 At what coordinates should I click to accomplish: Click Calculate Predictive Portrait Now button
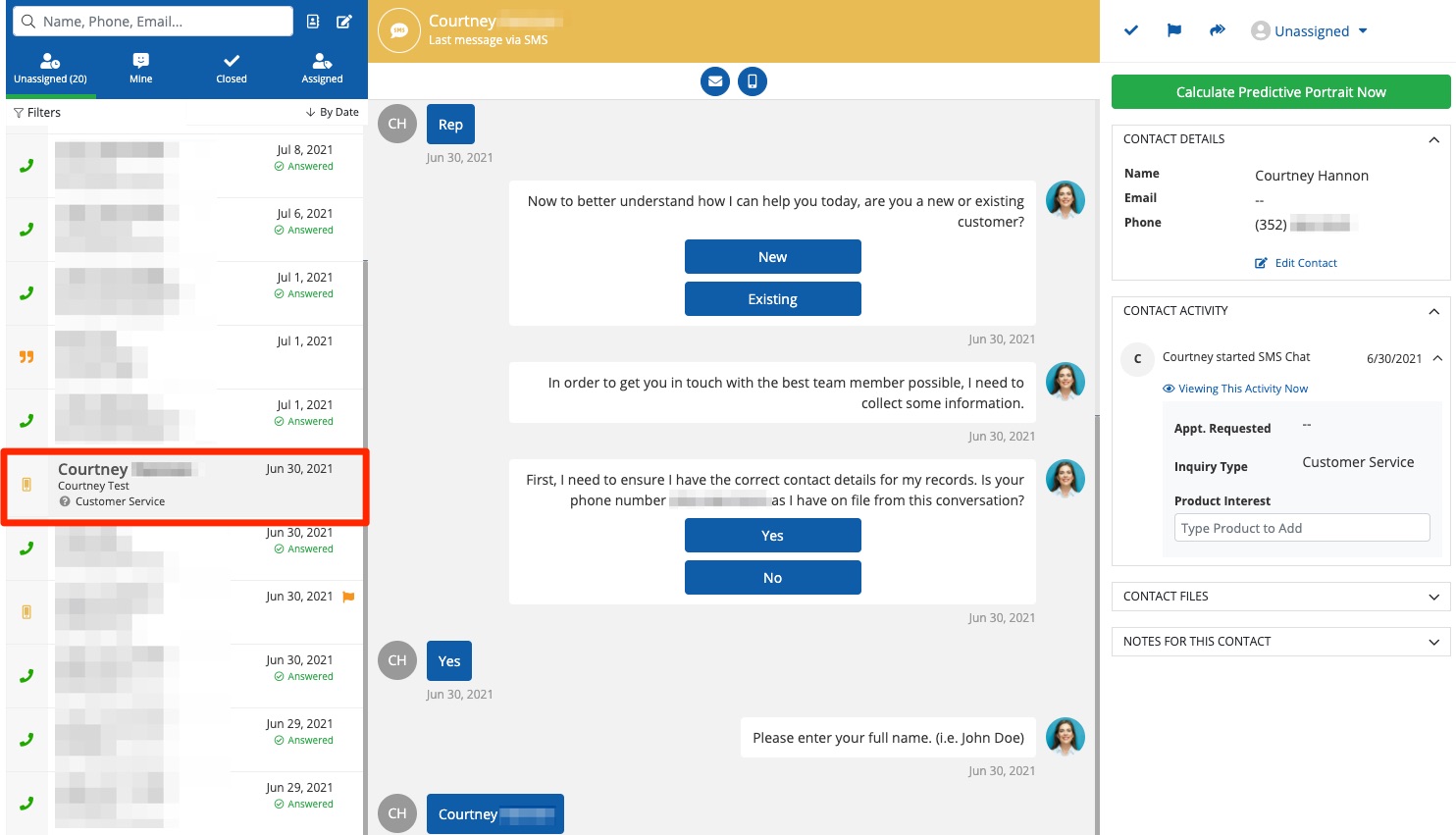pos(1280,92)
